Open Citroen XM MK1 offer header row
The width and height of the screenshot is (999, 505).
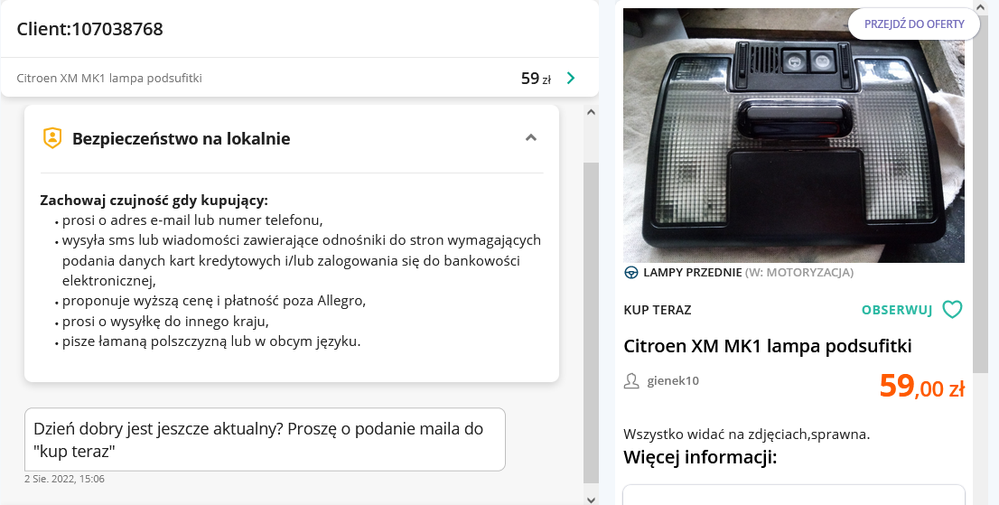[299, 78]
